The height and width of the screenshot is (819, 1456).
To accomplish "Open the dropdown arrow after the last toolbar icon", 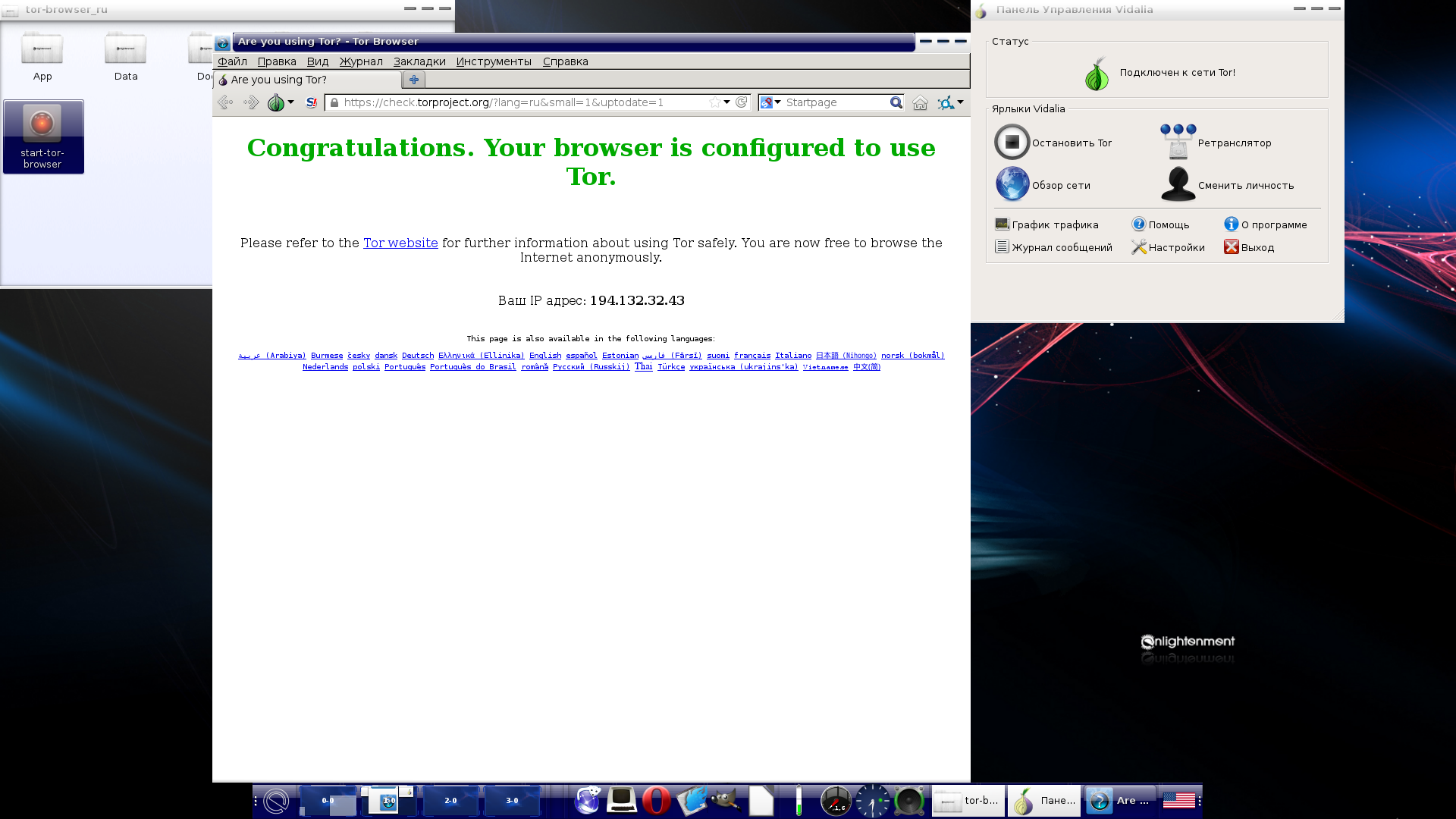I will pos(961,102).
